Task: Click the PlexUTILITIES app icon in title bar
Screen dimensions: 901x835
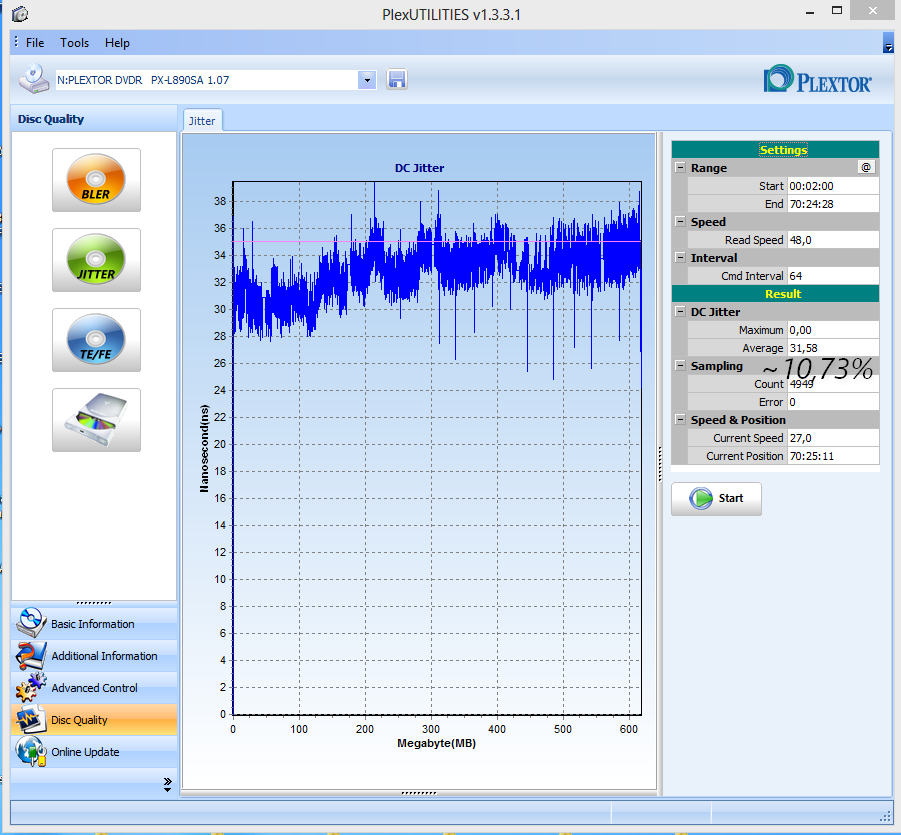Action: click(20, 14)
